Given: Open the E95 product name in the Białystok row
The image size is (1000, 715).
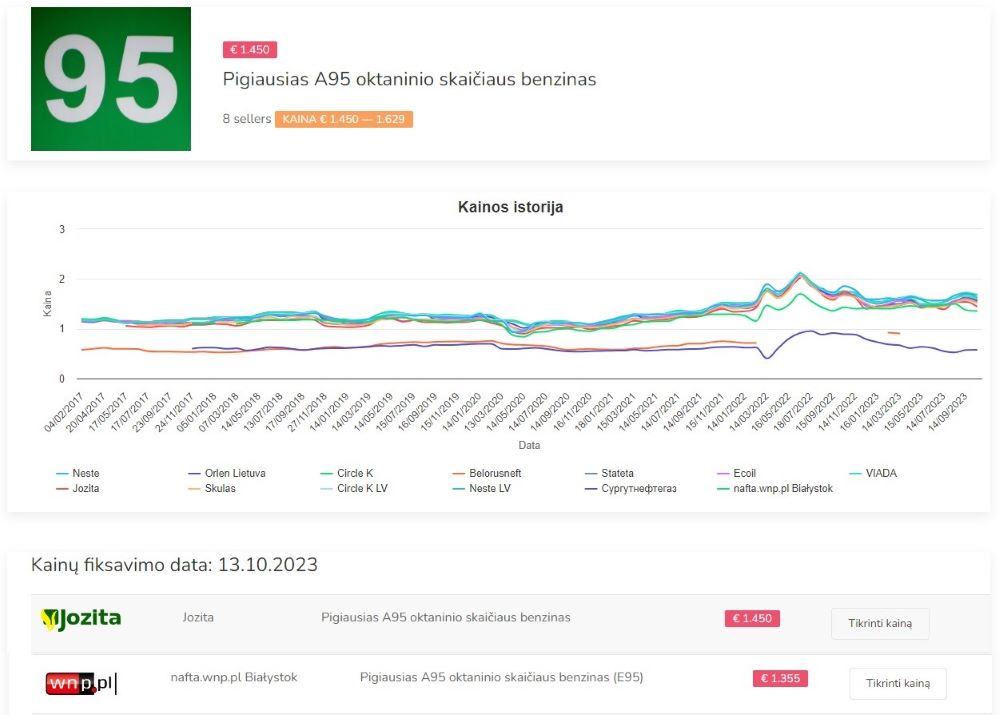Looking at the screenshot, I should click(501, 677).
